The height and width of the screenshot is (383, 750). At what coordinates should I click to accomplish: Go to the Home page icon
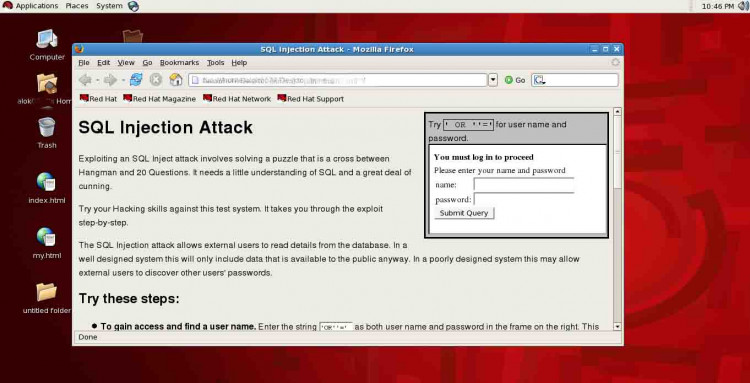pos(176,80)
